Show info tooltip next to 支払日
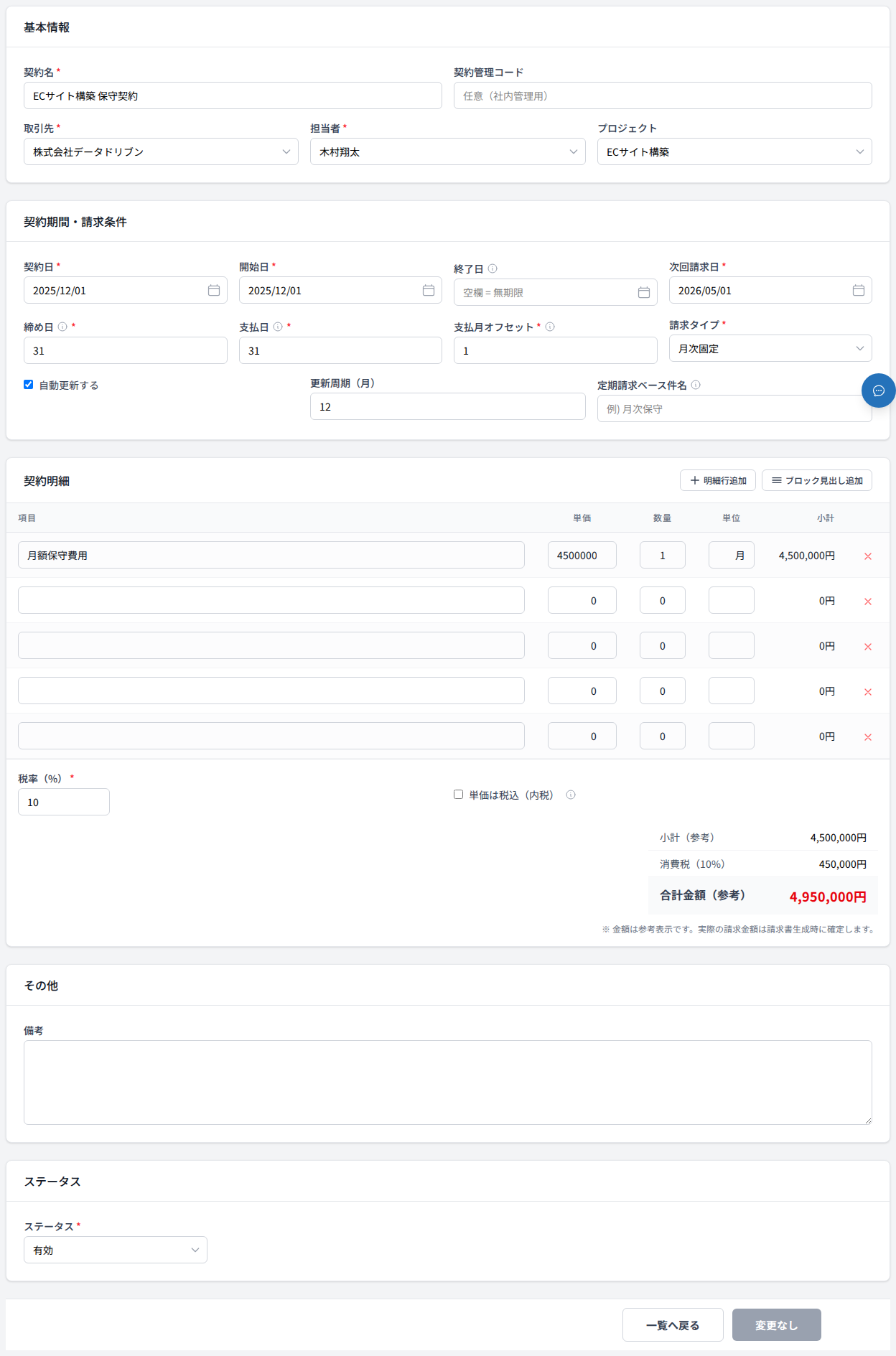 pyautogui.click(x=278, y=327)
